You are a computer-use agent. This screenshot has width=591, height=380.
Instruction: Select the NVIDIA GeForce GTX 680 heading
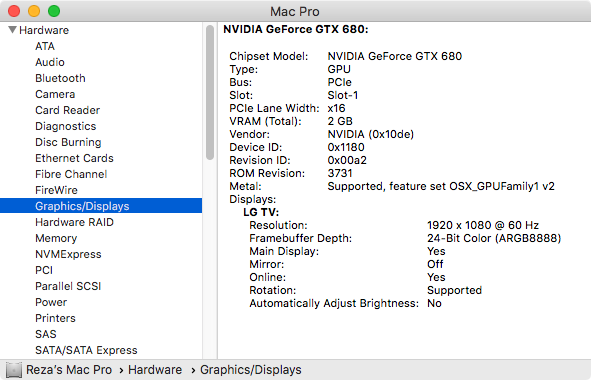pyautogui.click(x=296, y=29)
